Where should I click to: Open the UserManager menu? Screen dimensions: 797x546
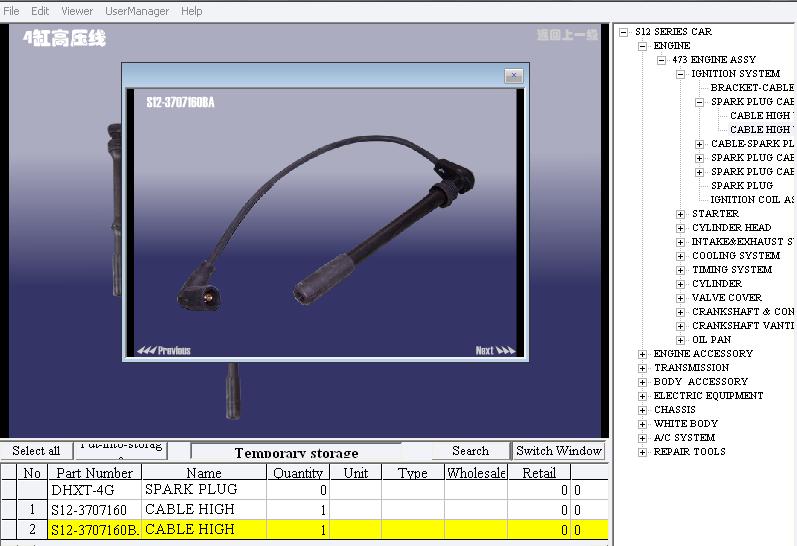click(137, 11)
